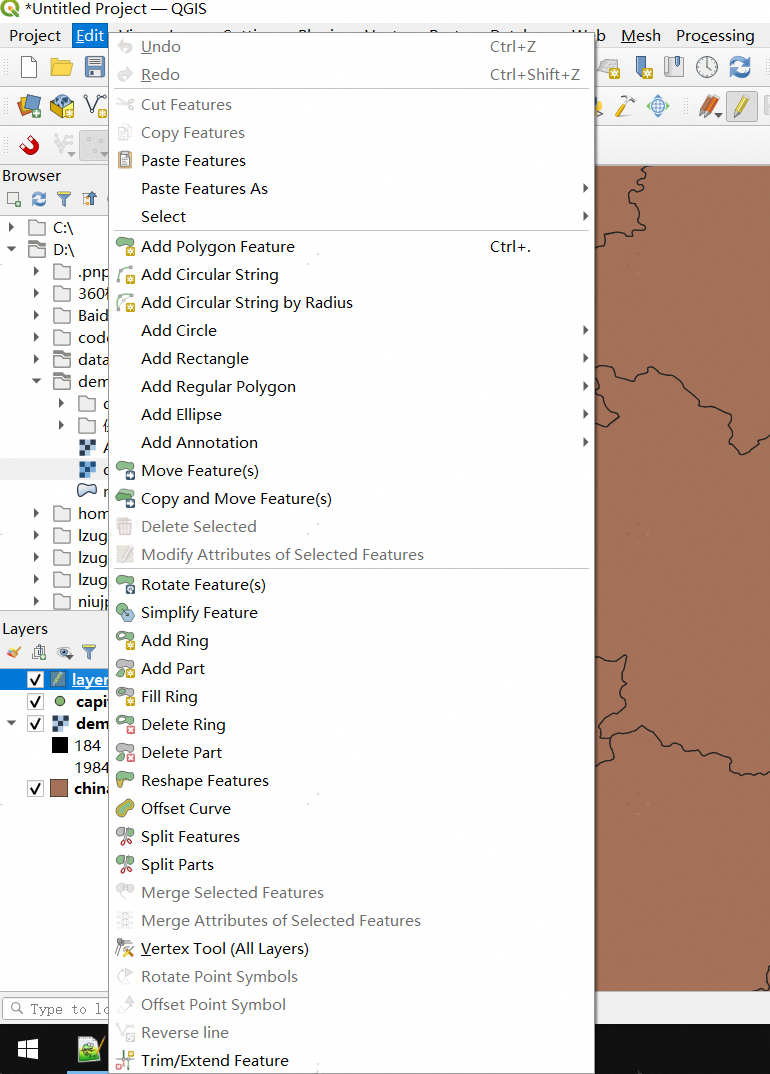Uncheck the china layer visibility checkbox
The image size is (770, 1074).
(35, 789)
